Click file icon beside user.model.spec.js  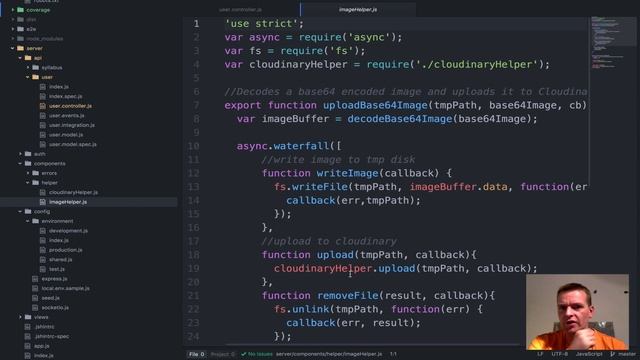click(42, 144)
